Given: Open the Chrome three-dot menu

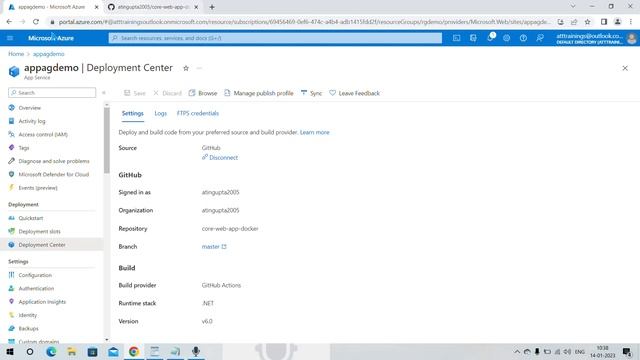Looking at the screenshot, I should pyautogui.click(x=631, y=22).
